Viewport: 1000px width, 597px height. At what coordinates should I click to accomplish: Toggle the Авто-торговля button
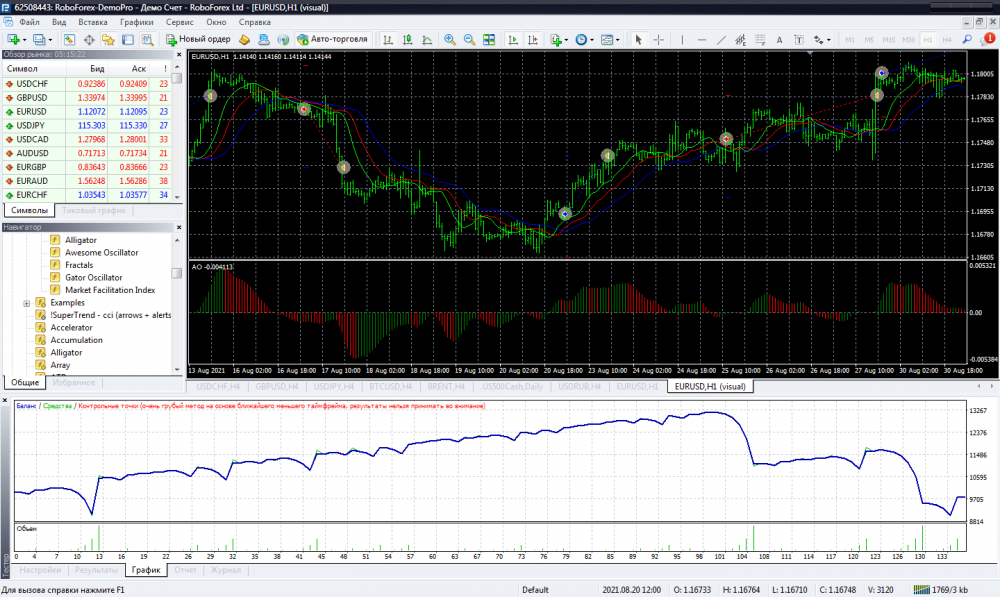331,40
